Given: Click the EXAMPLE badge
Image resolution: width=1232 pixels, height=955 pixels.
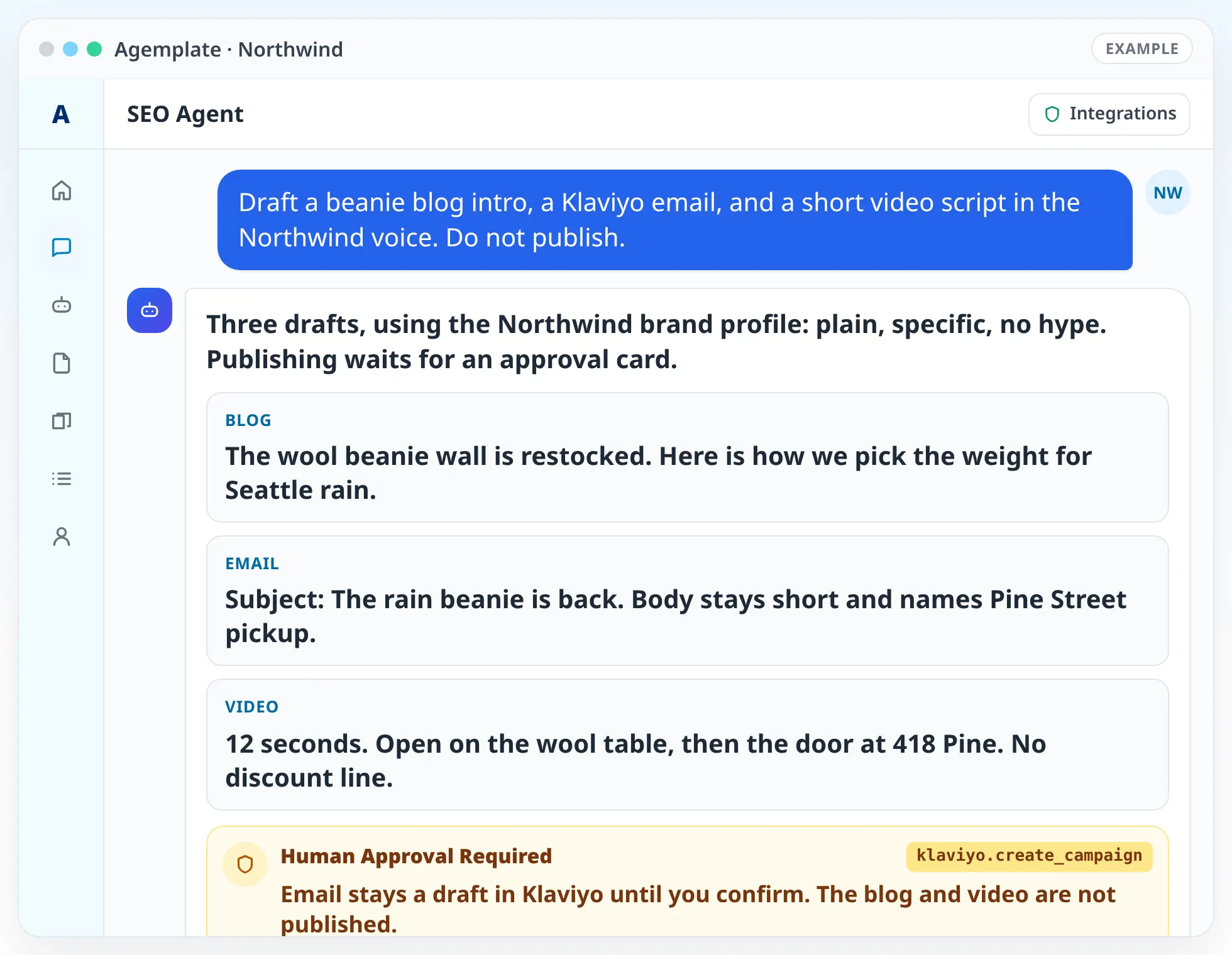Looking at the screenshot, I should (1142, 48).
